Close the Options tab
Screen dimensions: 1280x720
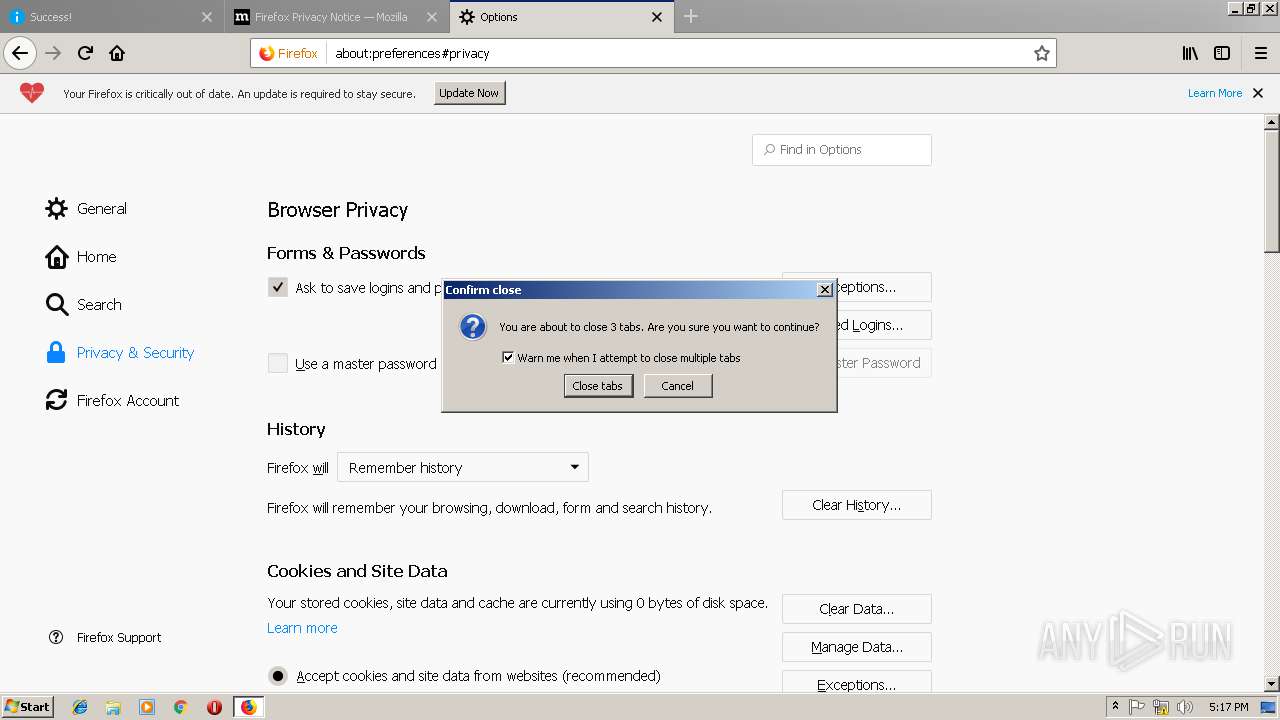(657, 17)
